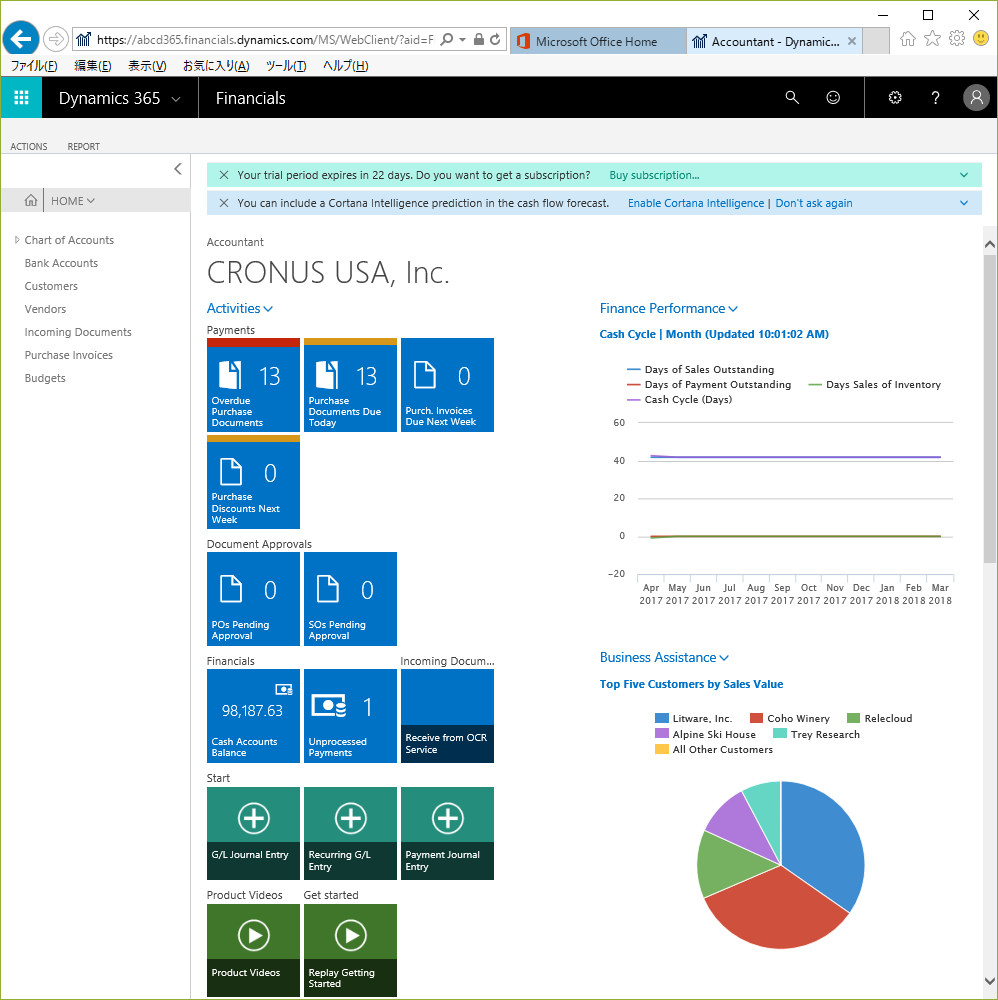
Task: Open the user profile avatar
Action: 976,98
